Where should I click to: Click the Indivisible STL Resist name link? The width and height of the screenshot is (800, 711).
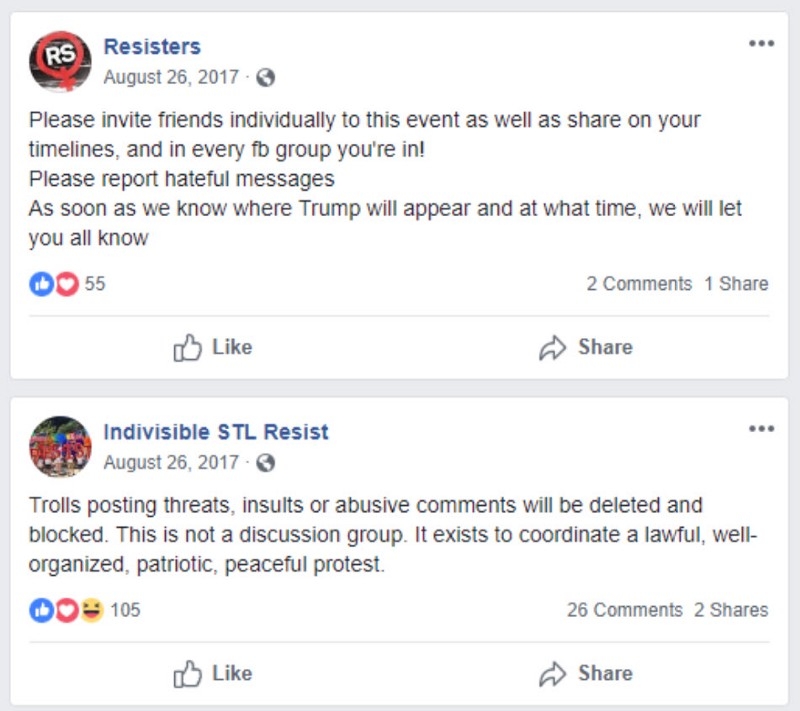tap(216, 432)
